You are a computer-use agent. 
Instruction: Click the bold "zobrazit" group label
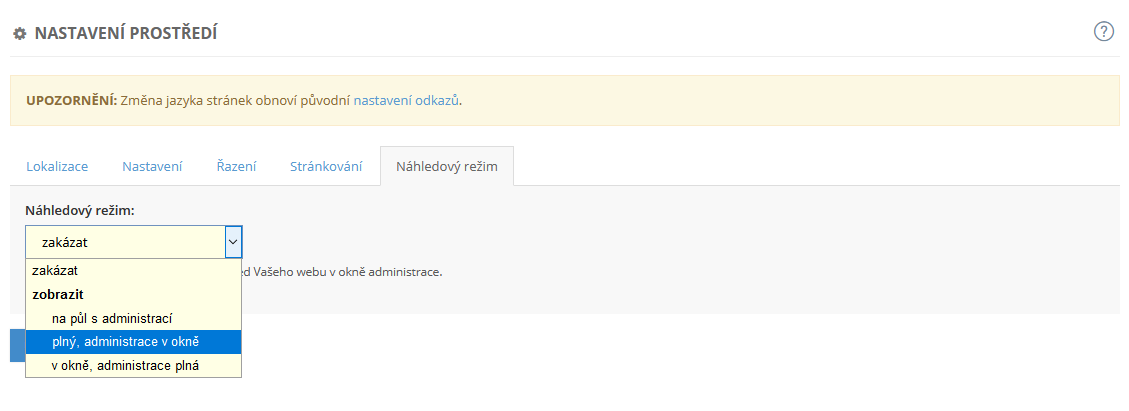pyautogui.click(x=58, y=294)
